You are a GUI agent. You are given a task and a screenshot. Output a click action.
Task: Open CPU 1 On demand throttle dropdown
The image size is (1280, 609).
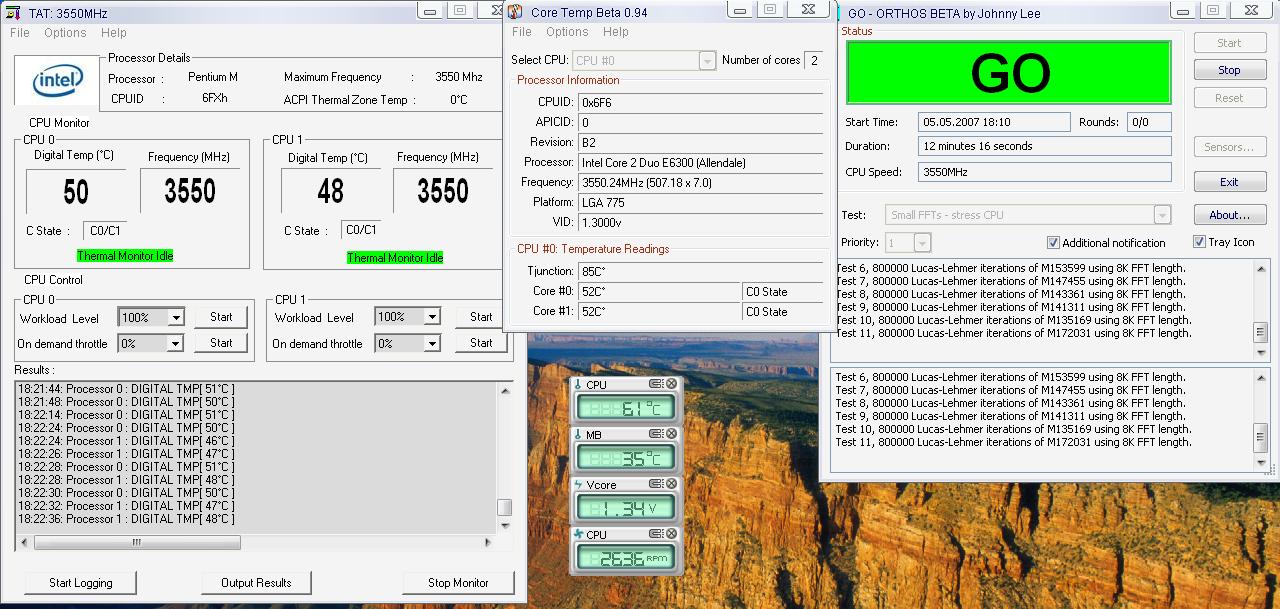point(432,343)
